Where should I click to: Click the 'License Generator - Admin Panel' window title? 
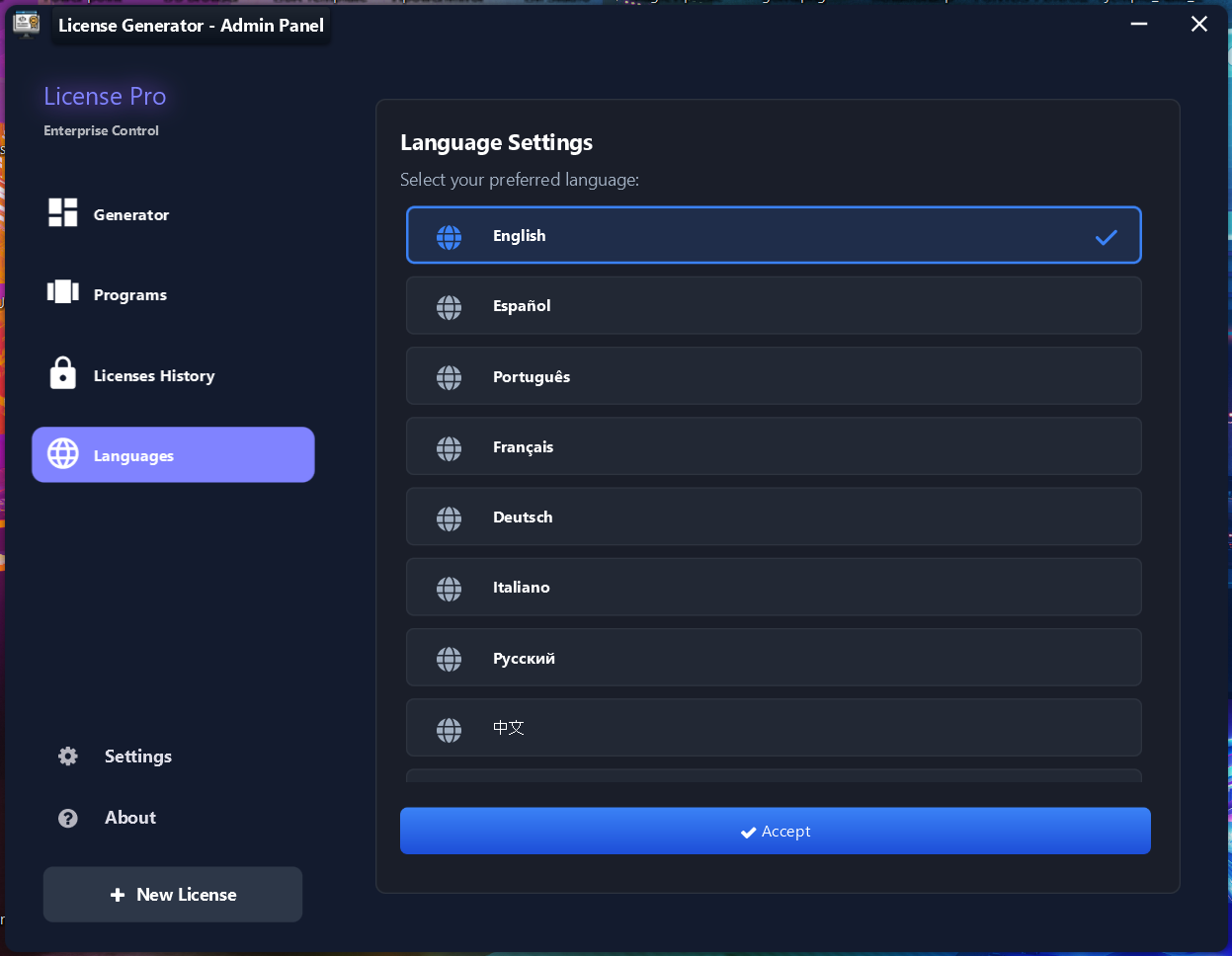191,26
